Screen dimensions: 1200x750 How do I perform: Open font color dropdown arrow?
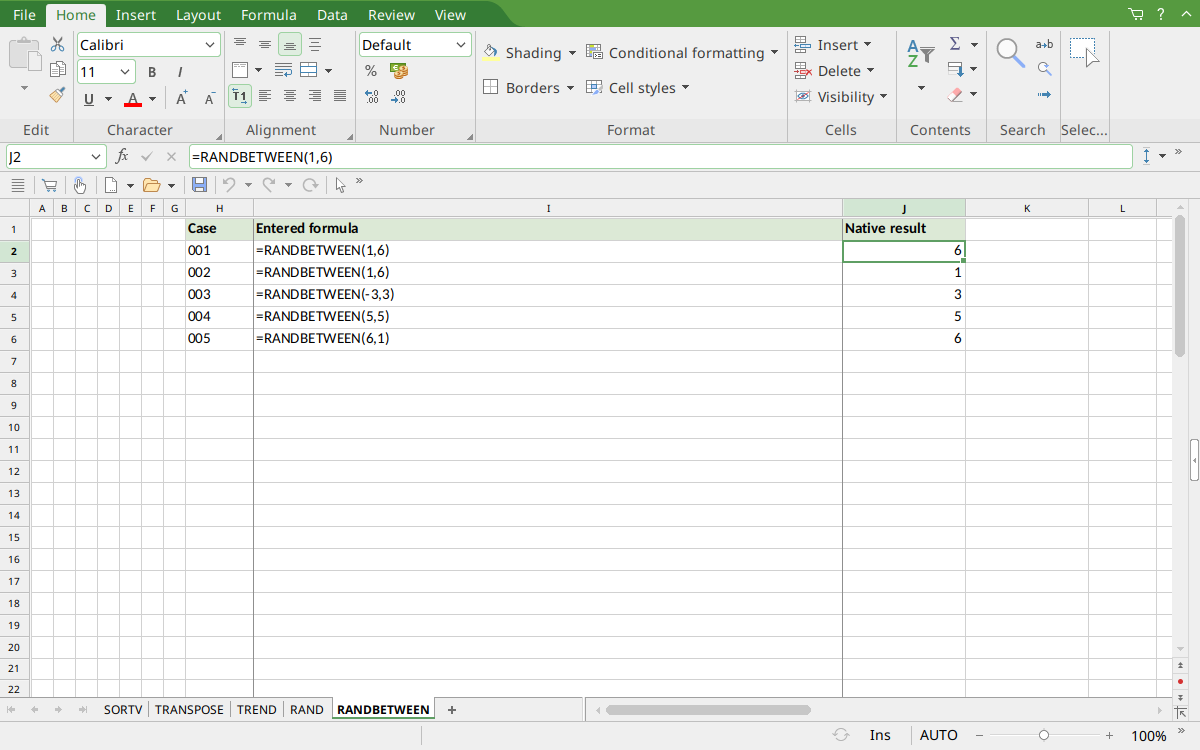pyautogui.click(x=152, y=99)
